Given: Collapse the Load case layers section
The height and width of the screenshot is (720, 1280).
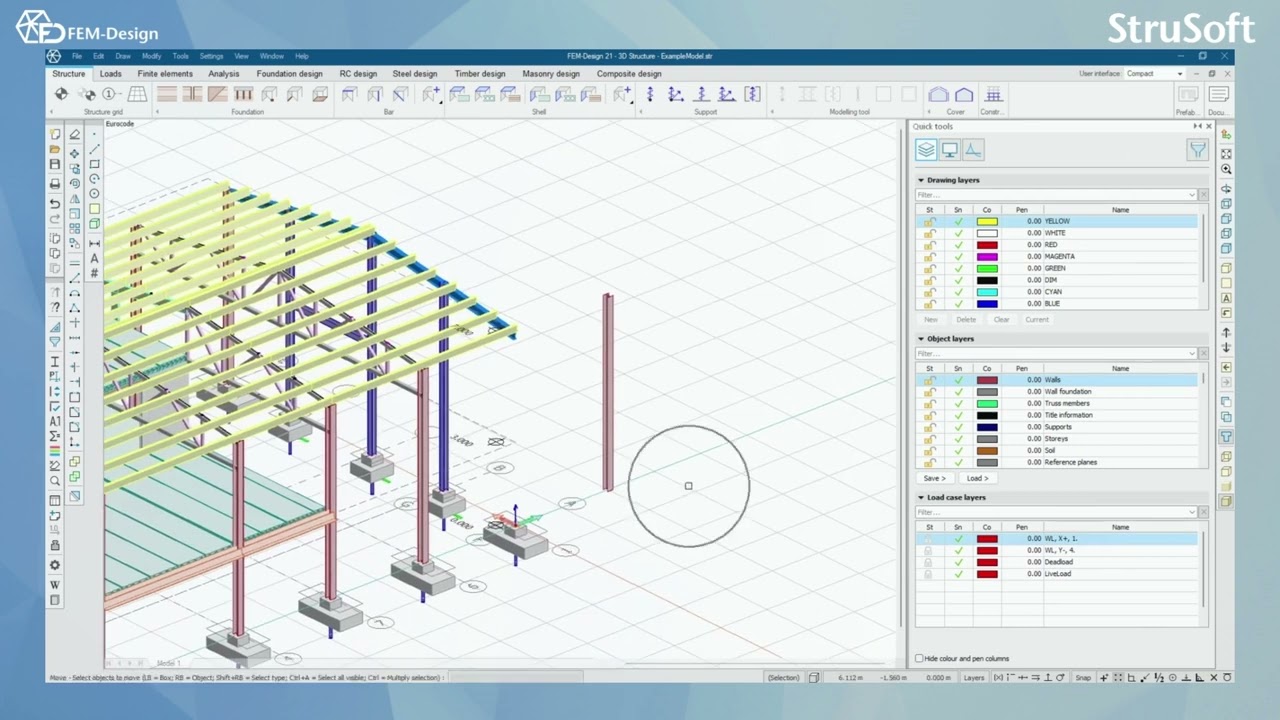Looking at the screenshot, I should click(921, 497).
